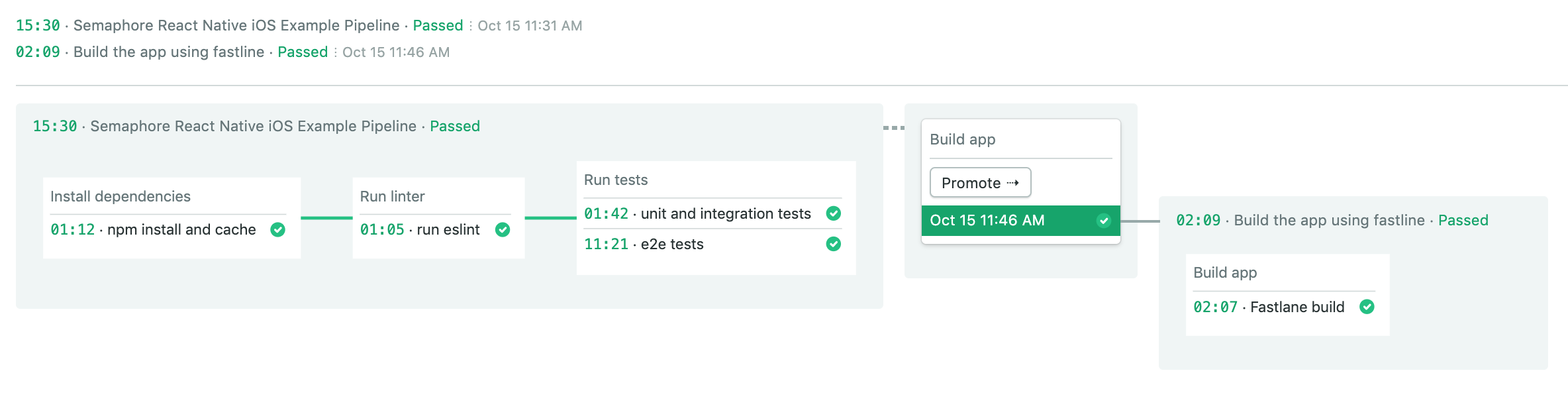1568x395 pixels.
Task: Open the npm install and cache job
Action: pos(181,230)
